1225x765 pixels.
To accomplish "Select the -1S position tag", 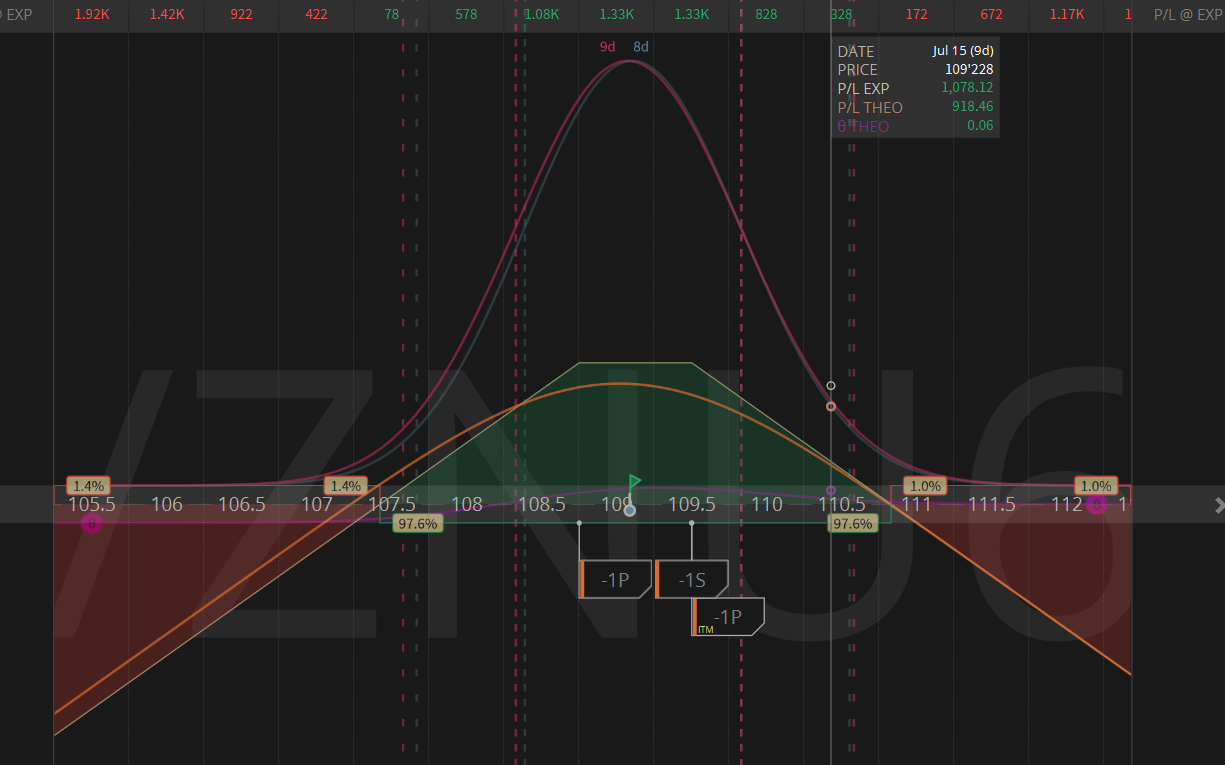I will pos(692,579).
